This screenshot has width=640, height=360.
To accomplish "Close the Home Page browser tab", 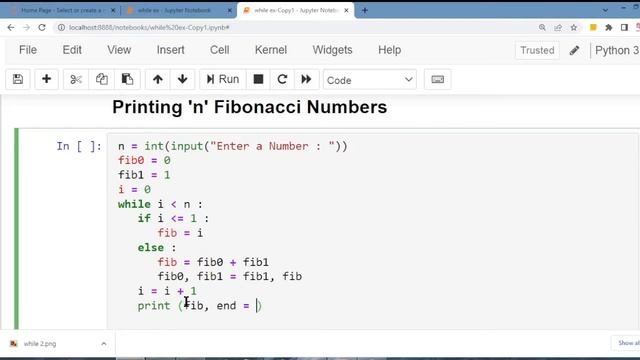I will [113, 10].
